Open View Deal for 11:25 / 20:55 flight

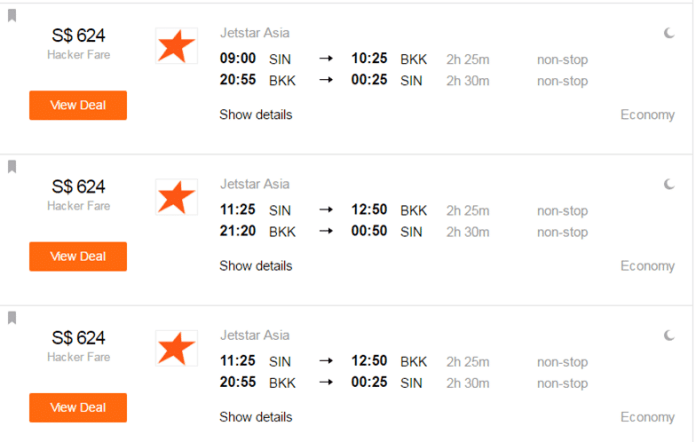click(78, 408)
